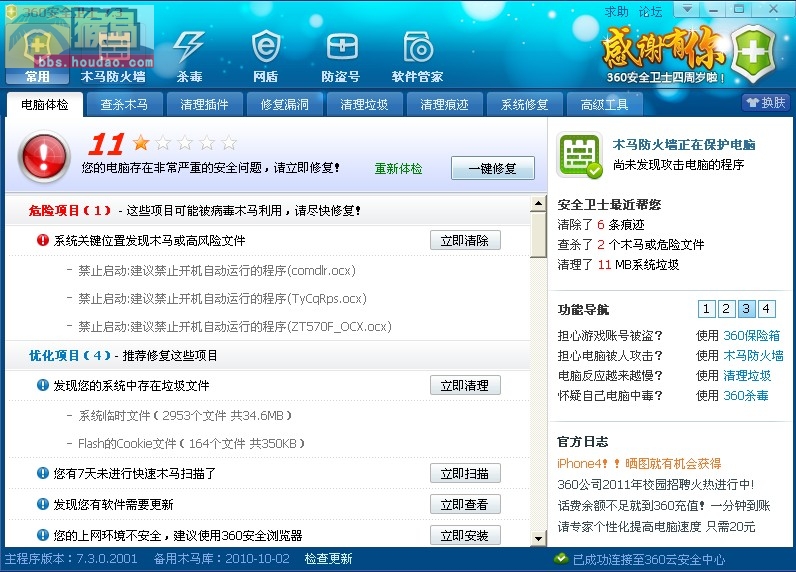The image size is (796, 572).
Task: Open the 360公司2011年校园招聘 news link
Action: coord(655,484)
